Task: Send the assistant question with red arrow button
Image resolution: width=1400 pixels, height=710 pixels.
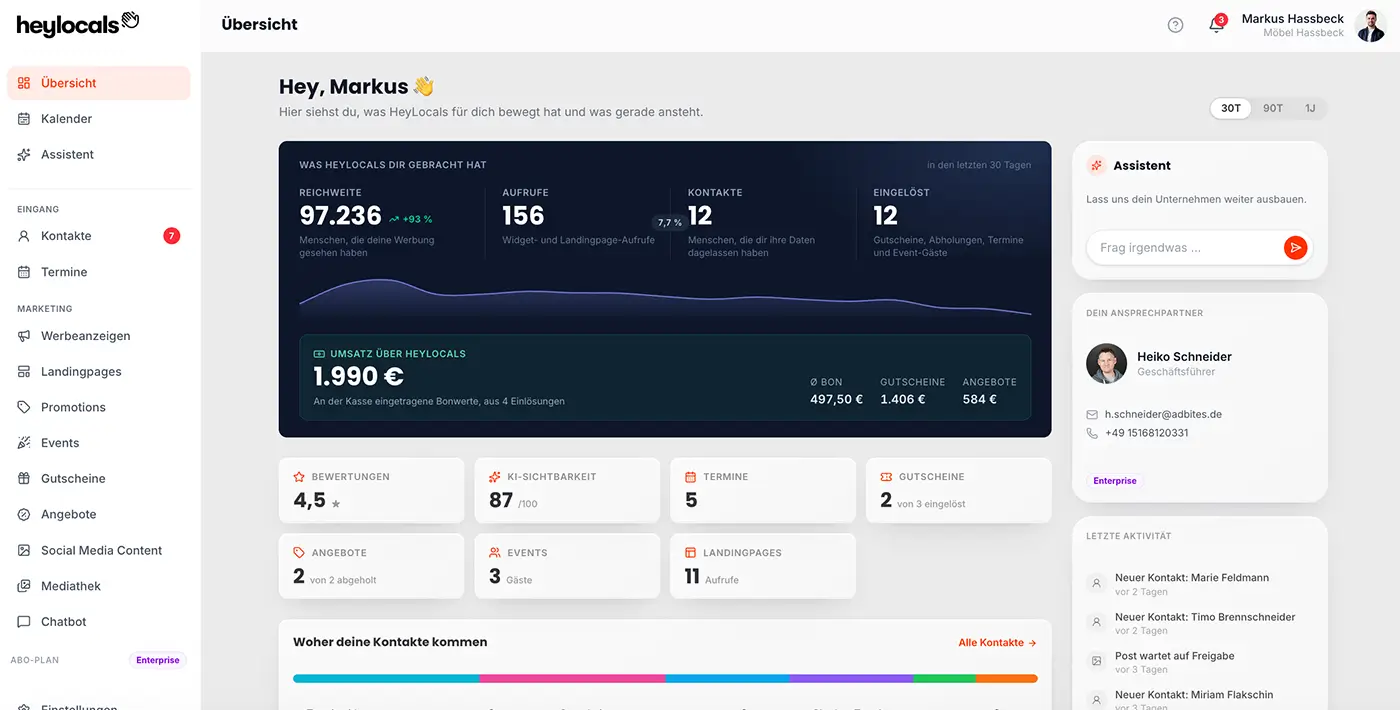Action: click(1295, 248)
